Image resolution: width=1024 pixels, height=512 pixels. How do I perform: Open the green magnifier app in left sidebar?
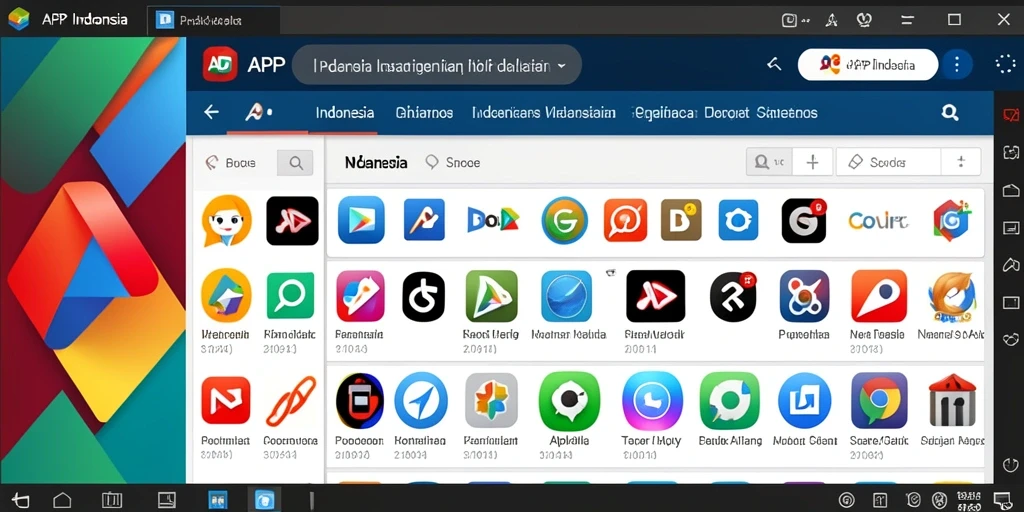[290, 296]
